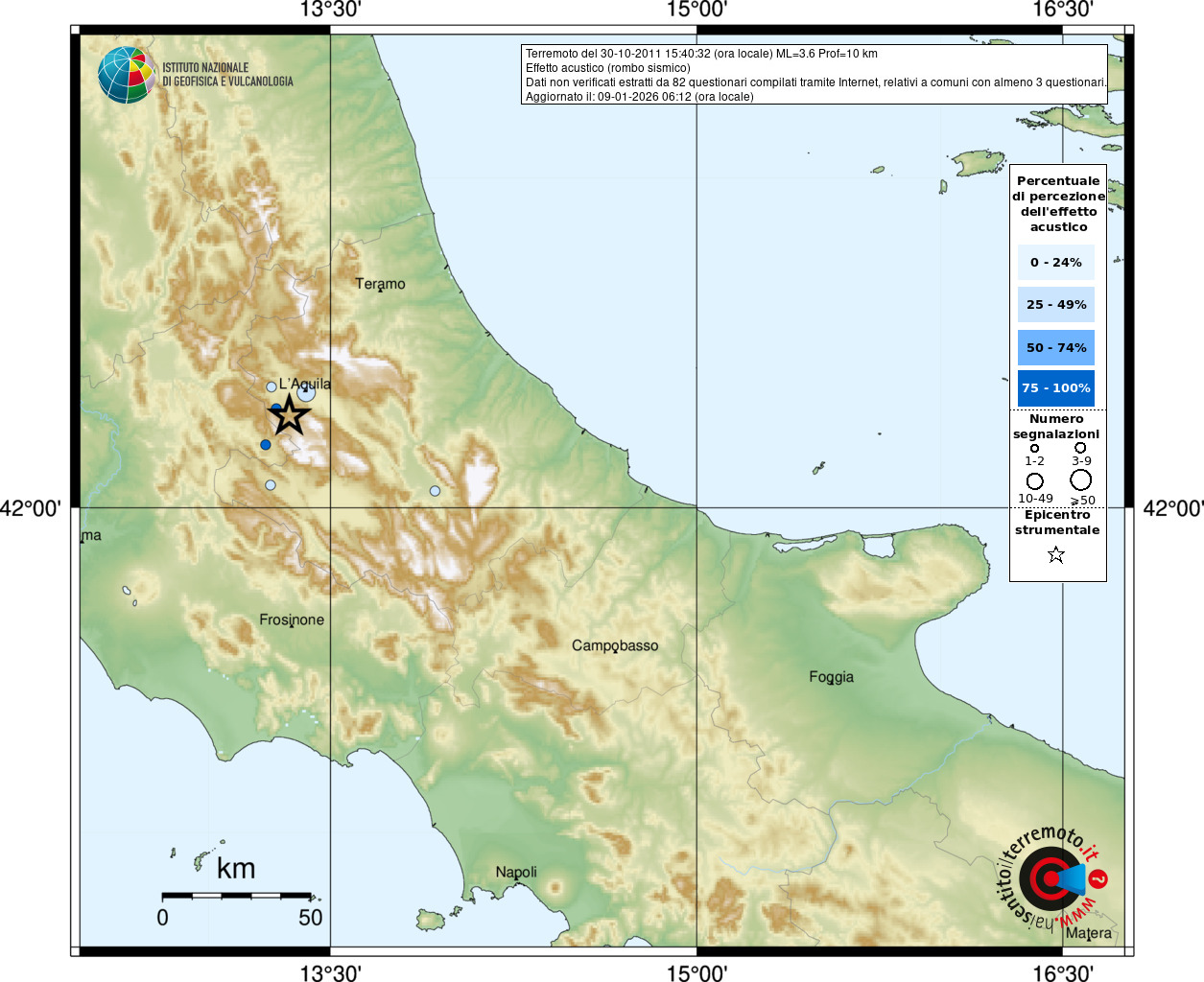This screenshot has height=982, width=1204.
Task: Click the Campobasso city label
Action: pos(615,645)
